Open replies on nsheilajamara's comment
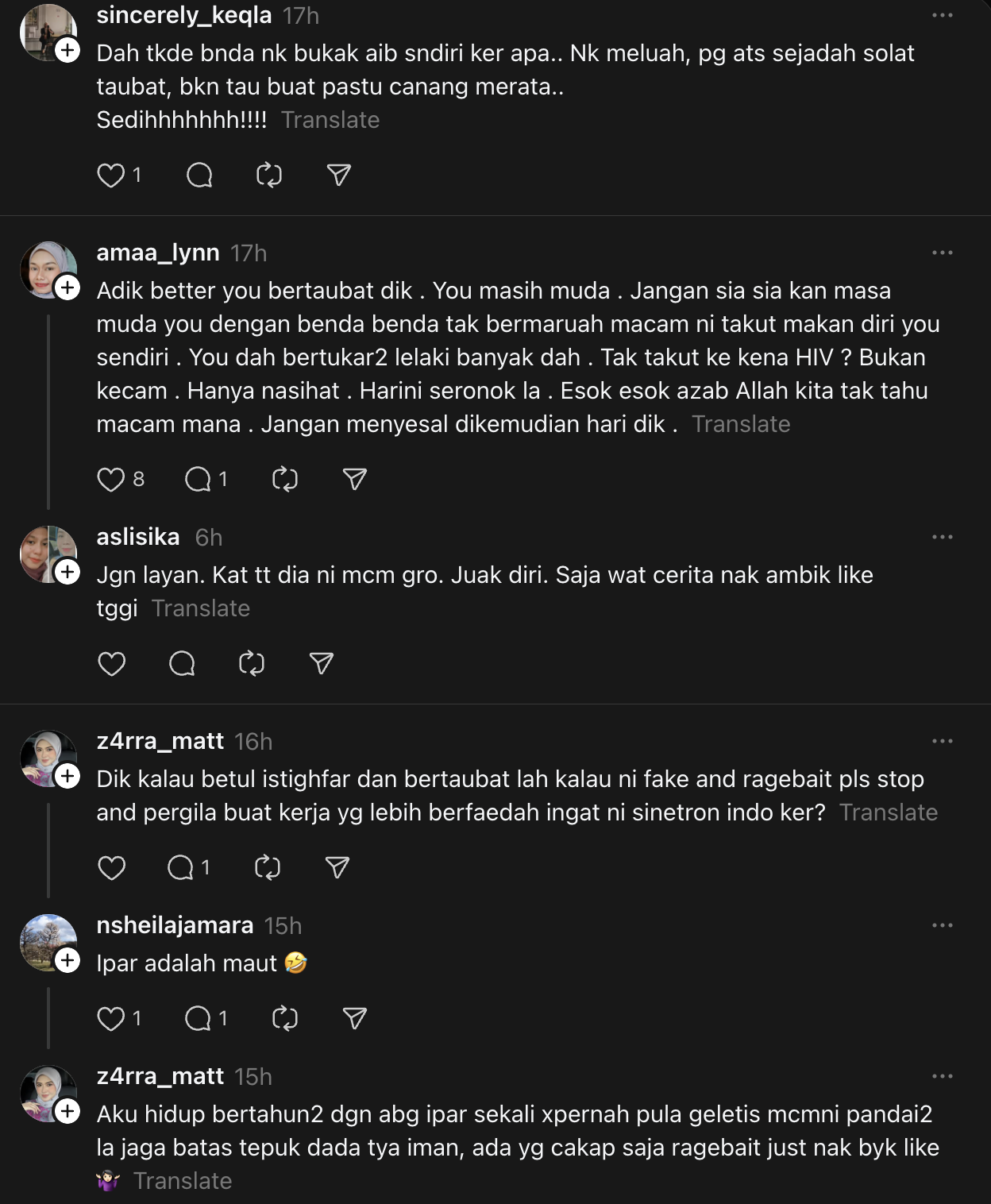Image resolution: width=991 pixels, height=1204 pixels. pyautogui.click(x=198, y=1018)
